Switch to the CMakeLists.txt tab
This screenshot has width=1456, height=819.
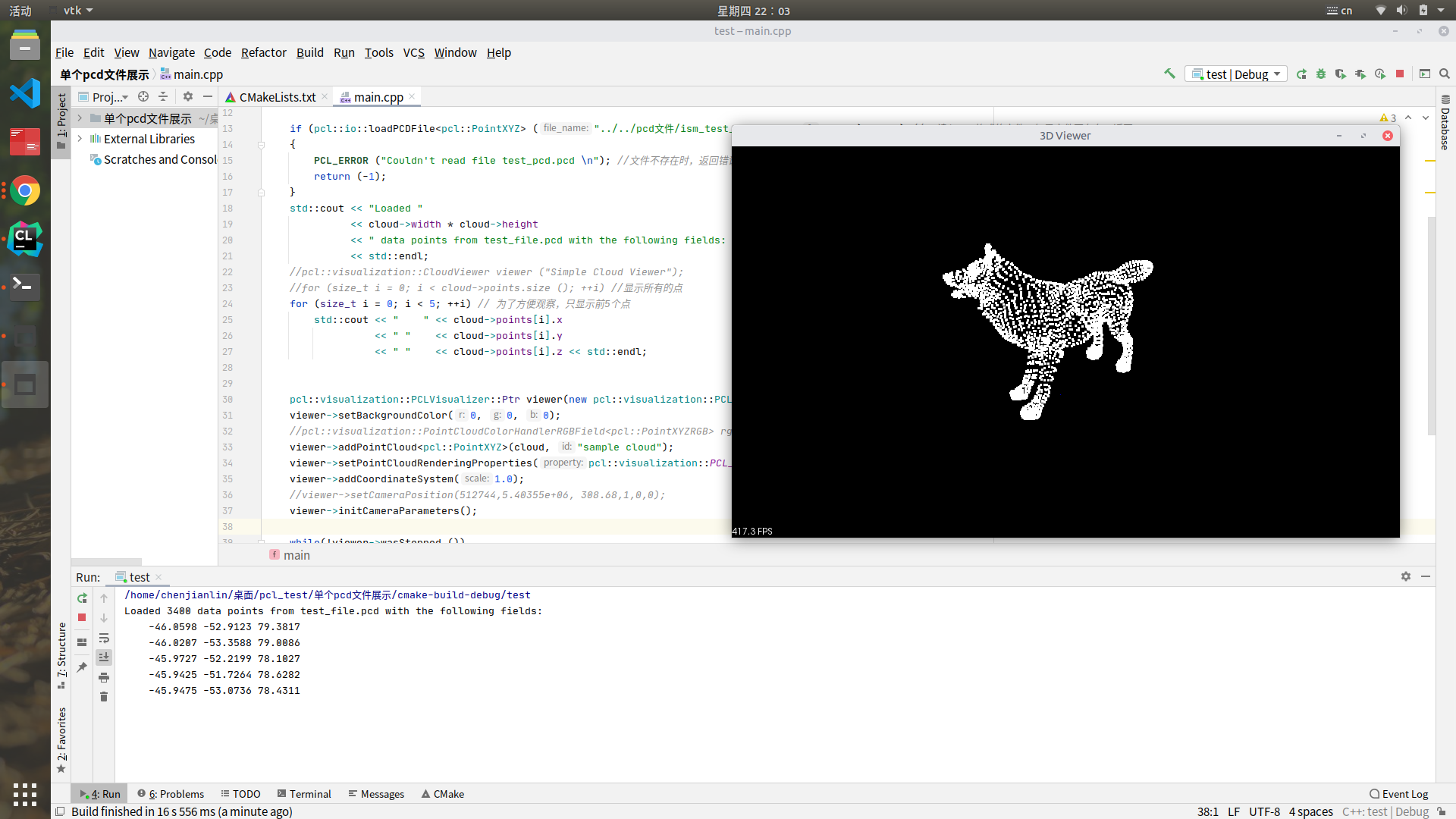coord(276,97)
